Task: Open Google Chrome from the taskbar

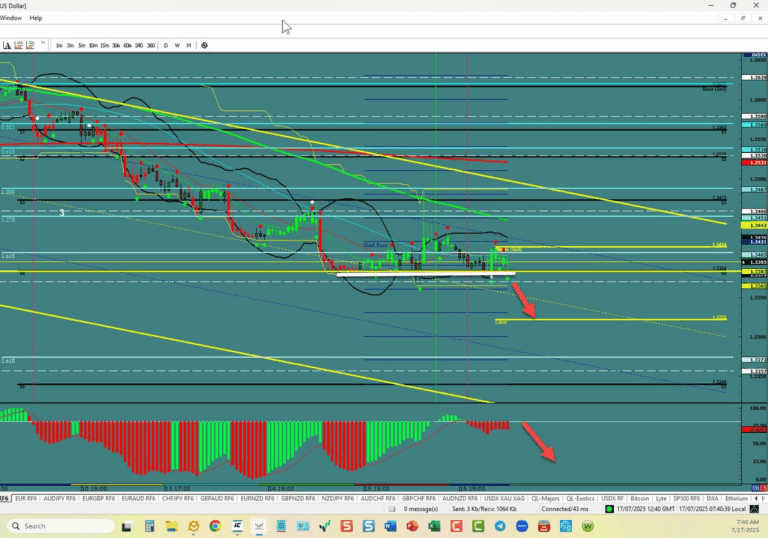Action: [215, 526]
